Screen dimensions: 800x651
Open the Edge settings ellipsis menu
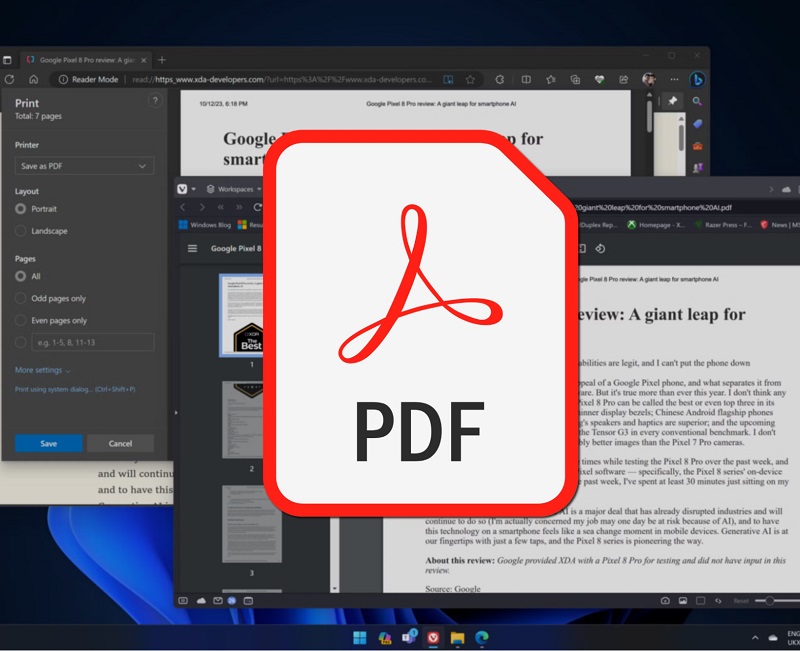(674, 79)
